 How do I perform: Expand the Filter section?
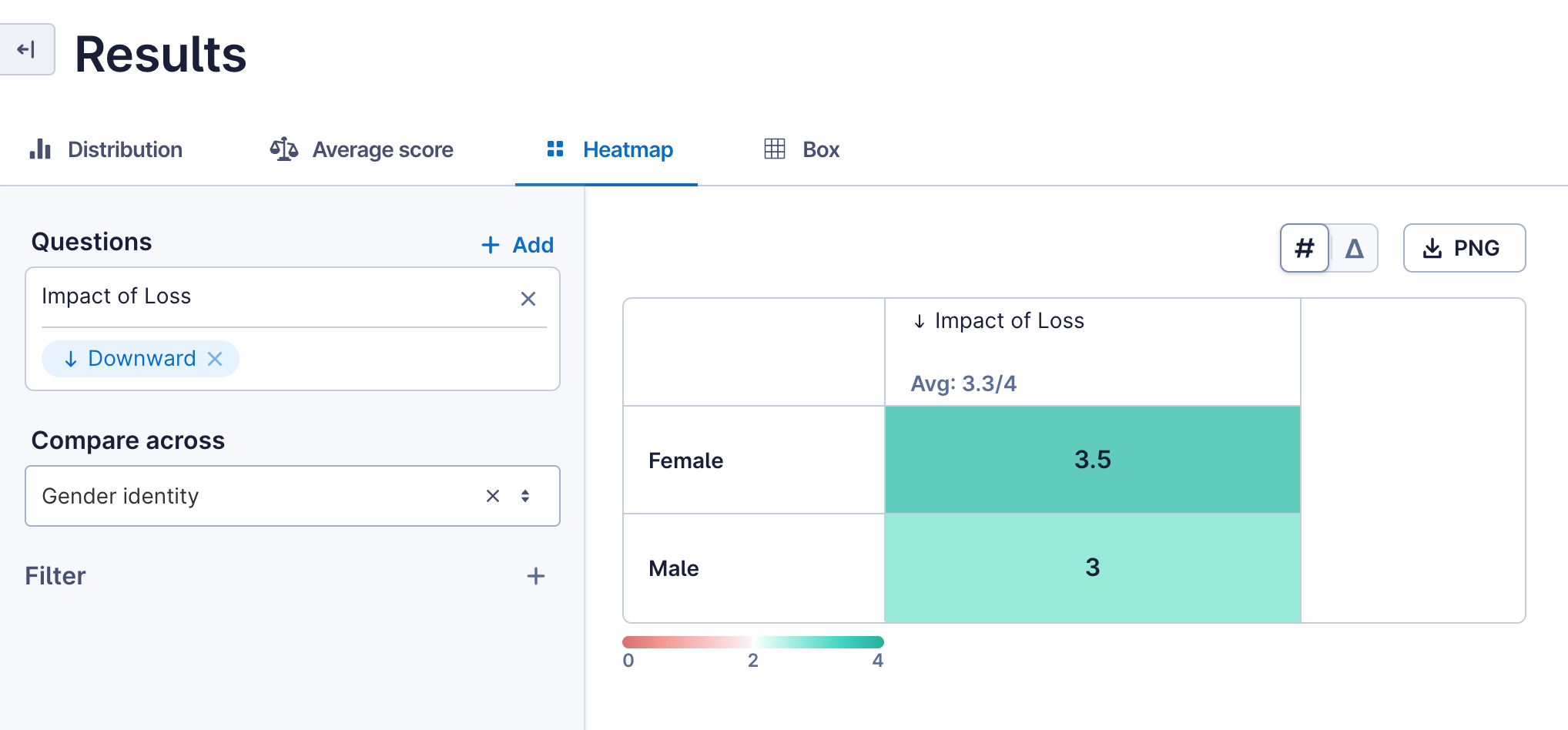point(55,576)
